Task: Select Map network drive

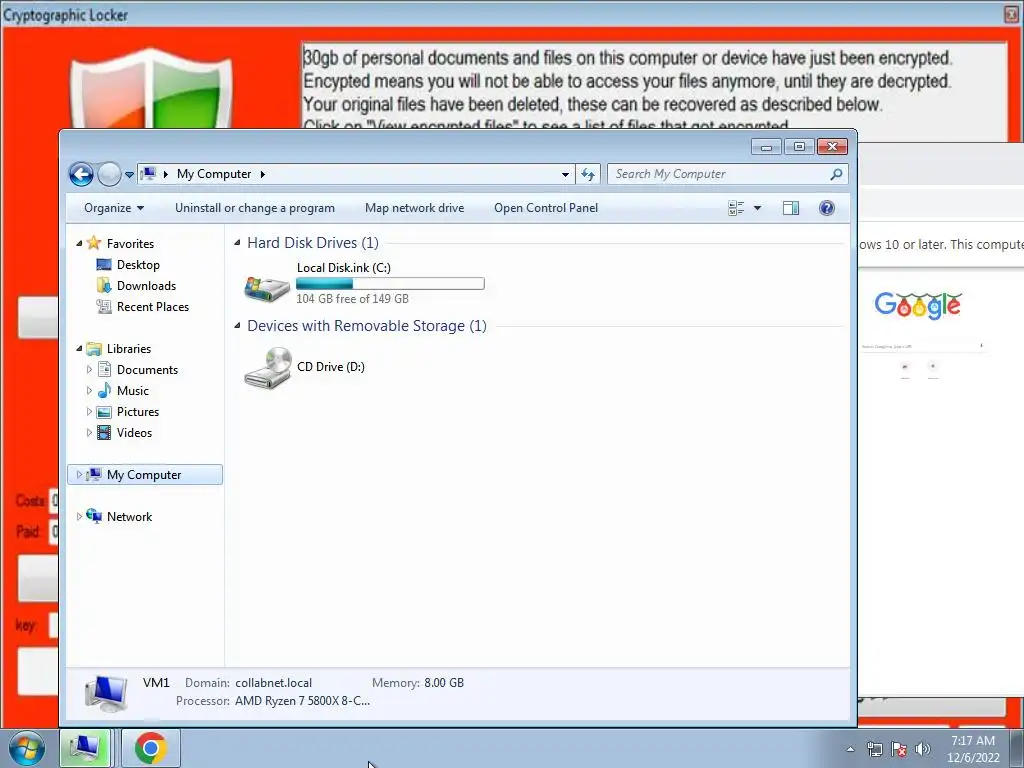Action: coord(415,208)
